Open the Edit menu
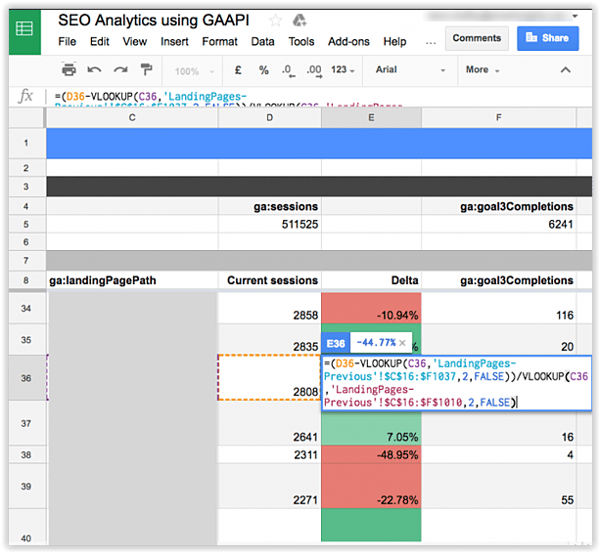 click(99, 41)
